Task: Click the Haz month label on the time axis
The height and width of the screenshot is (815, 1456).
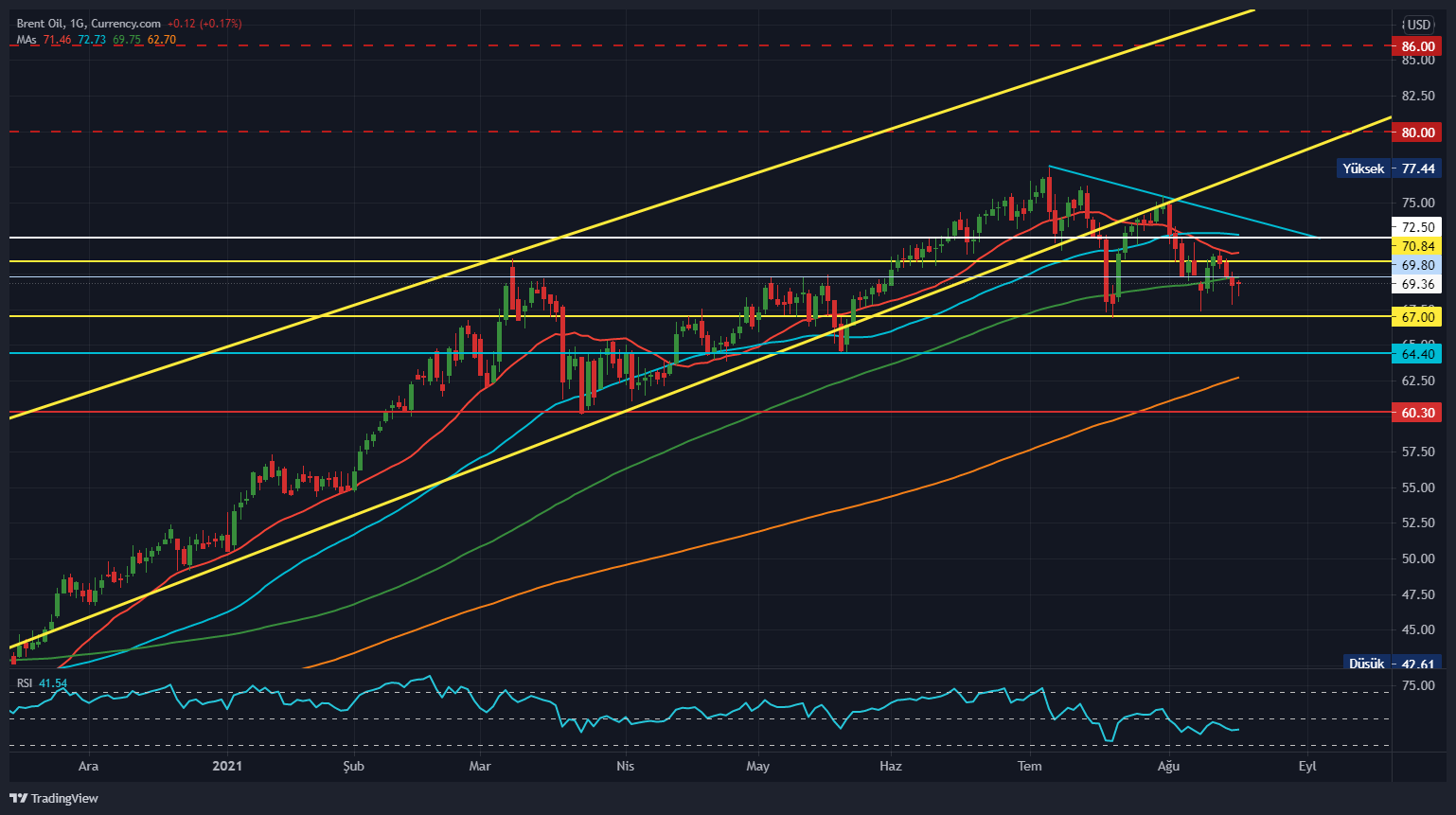Action: pyautogui.click(x=891, y=766)
